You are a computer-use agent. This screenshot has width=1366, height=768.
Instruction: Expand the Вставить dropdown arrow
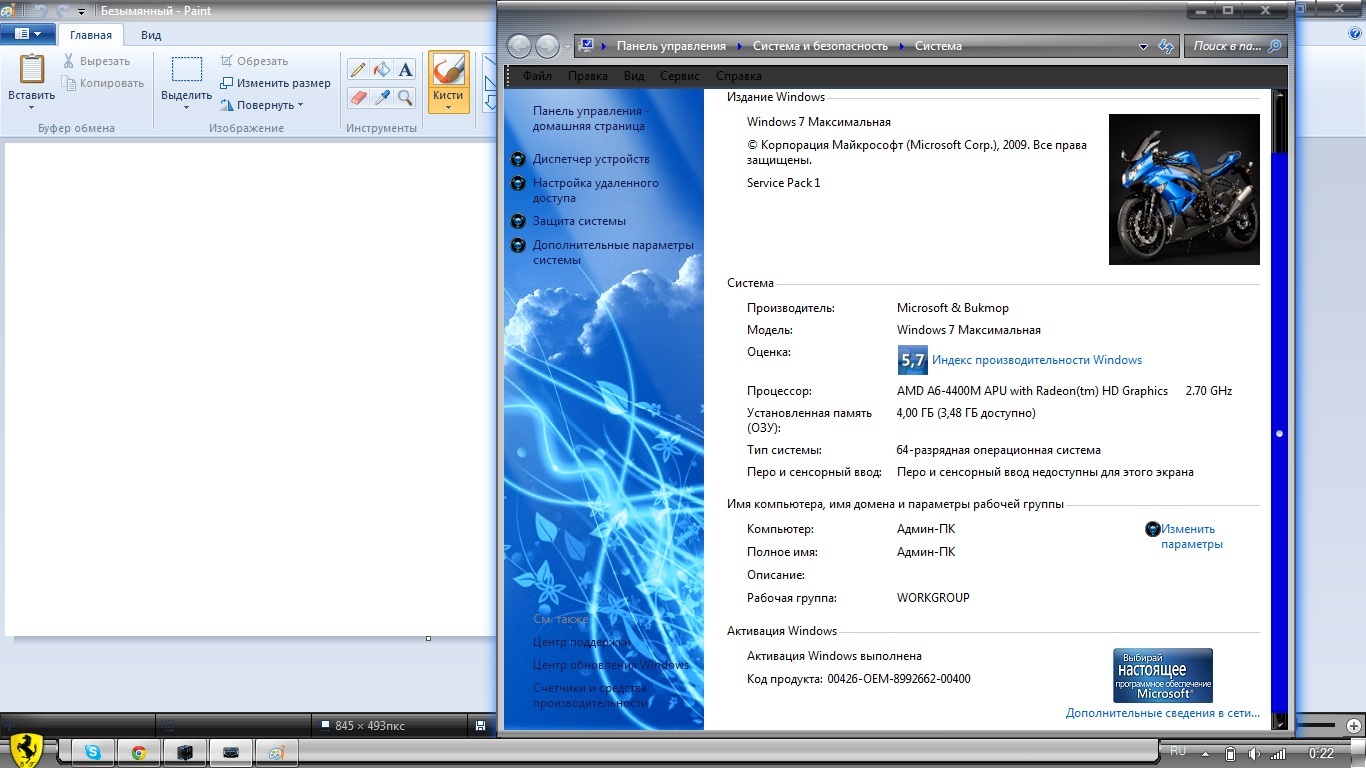tap(32, 107)
